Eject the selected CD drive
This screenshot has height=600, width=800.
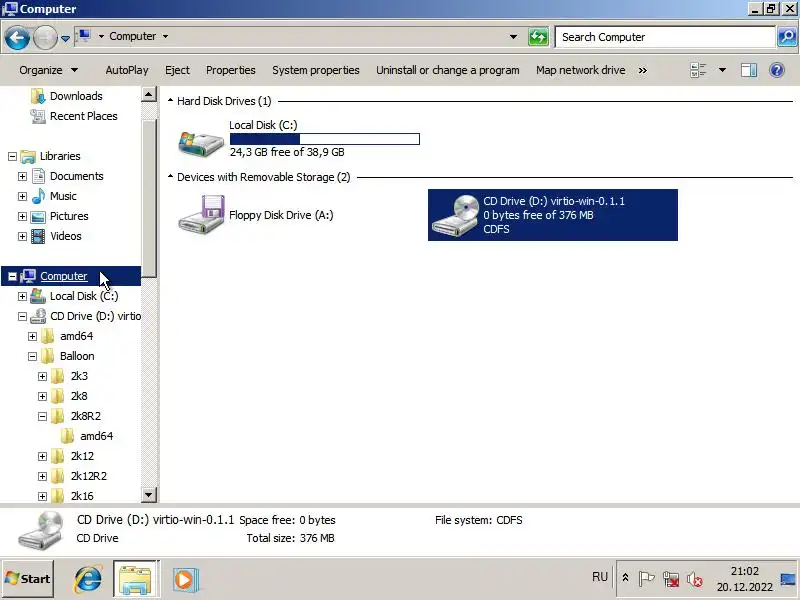tap(177, 70)
